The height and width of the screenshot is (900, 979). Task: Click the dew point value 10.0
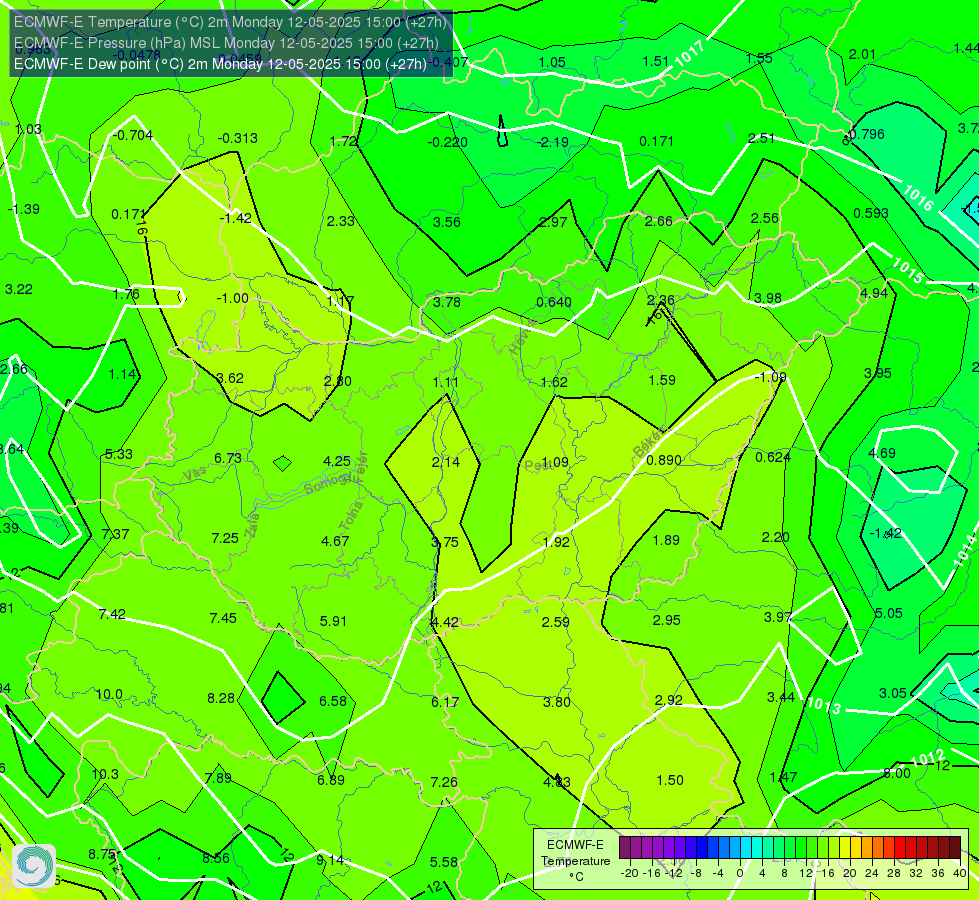coord(109,695)
